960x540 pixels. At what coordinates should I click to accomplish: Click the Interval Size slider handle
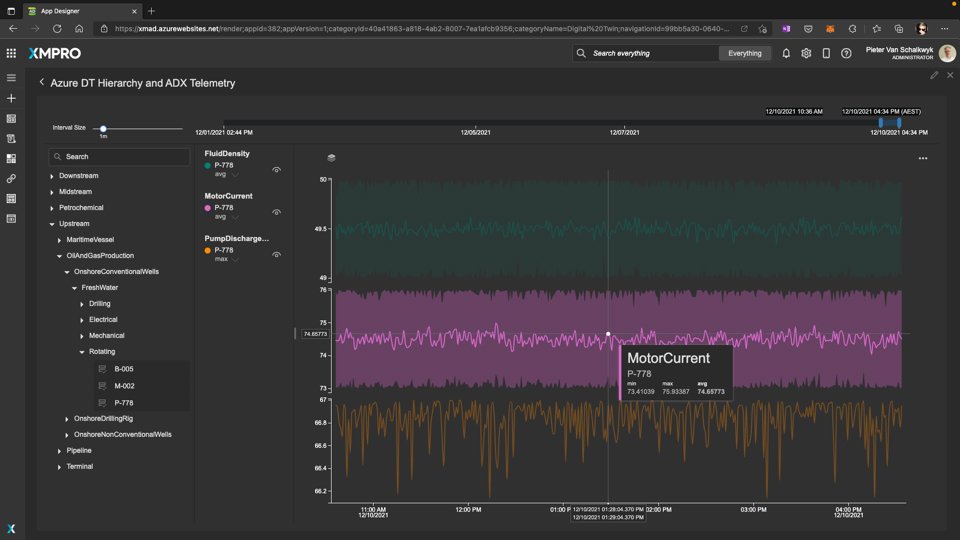pyautogui.click(x=103, y=128)
